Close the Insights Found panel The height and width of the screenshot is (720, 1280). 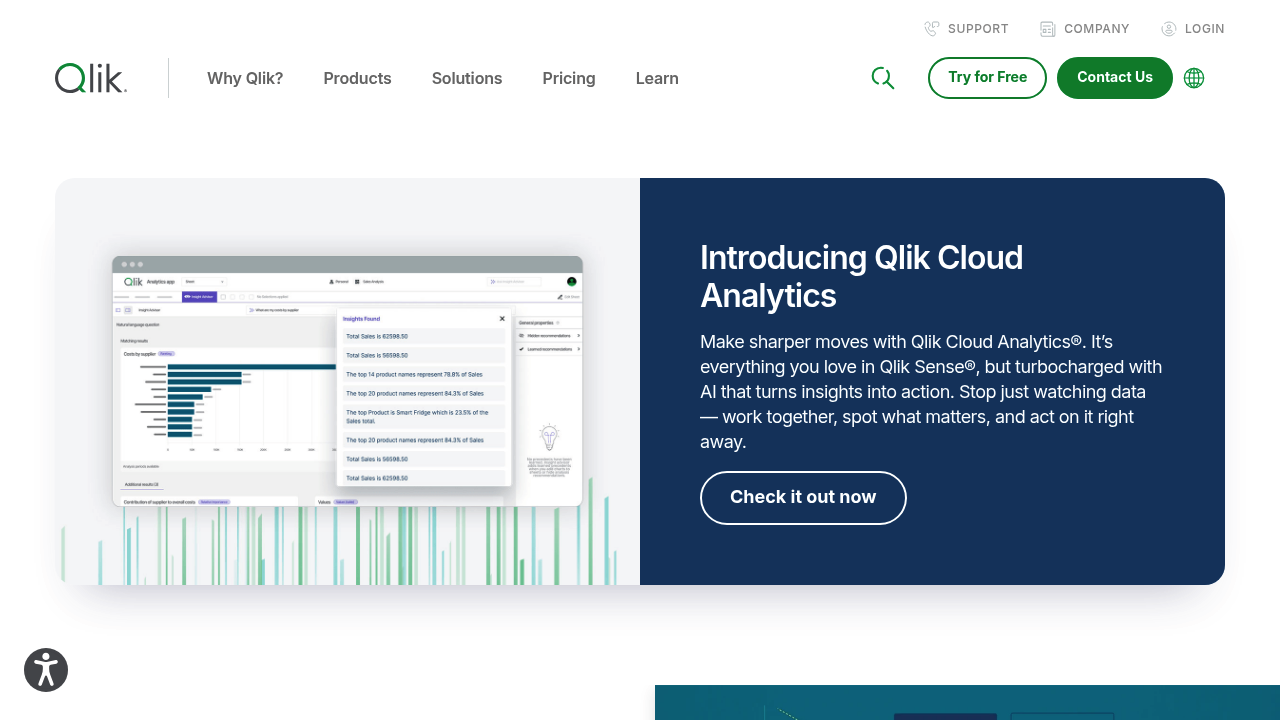click(x=501, y=318)
